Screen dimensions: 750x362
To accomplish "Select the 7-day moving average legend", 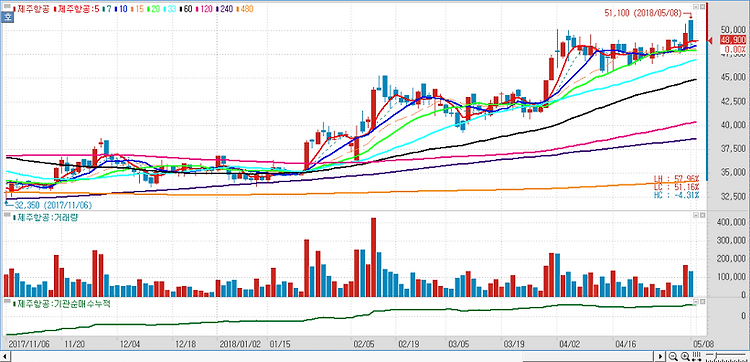I will click(x=107, y=9).
